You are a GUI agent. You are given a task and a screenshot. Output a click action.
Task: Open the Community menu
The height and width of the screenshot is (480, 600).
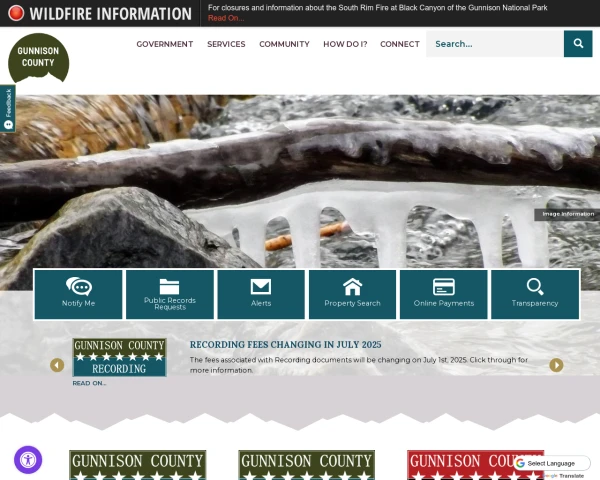284,44
